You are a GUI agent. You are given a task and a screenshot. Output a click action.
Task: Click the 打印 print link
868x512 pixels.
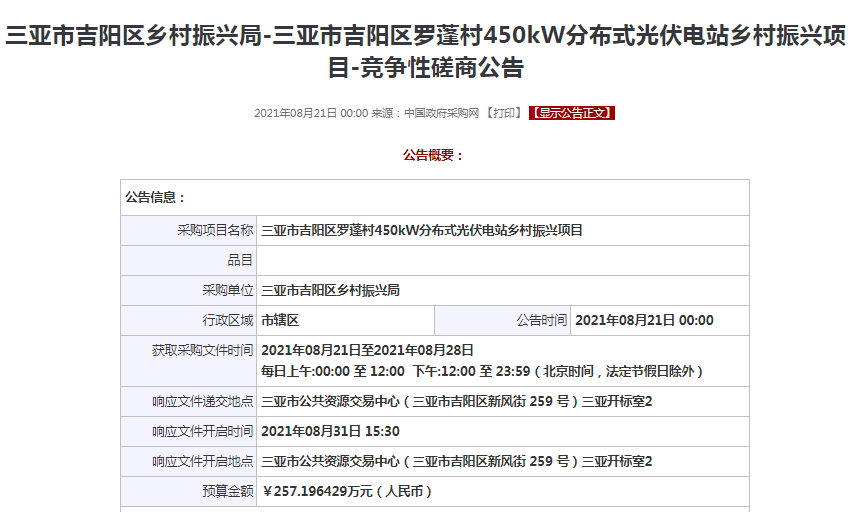click(x=504, y=113)
